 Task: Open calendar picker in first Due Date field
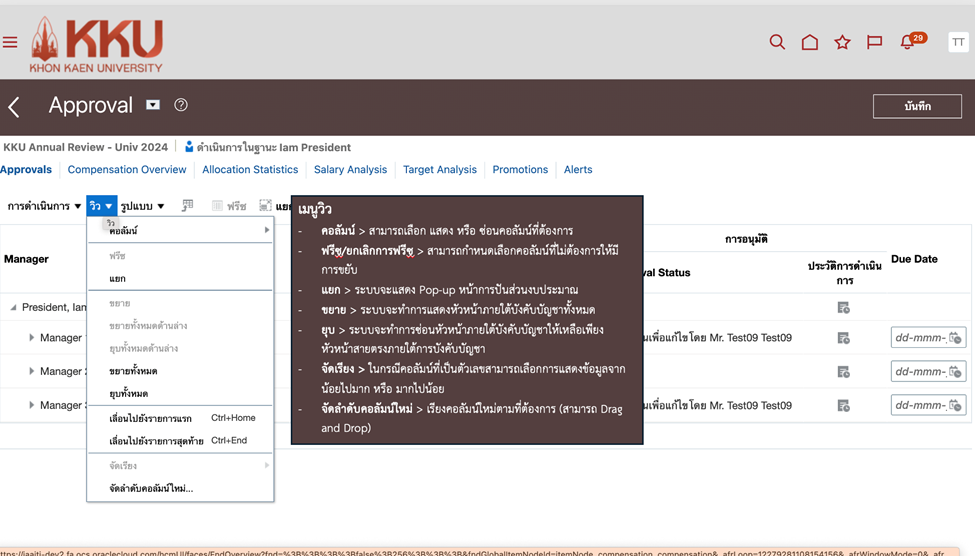(x=955, y=338)
